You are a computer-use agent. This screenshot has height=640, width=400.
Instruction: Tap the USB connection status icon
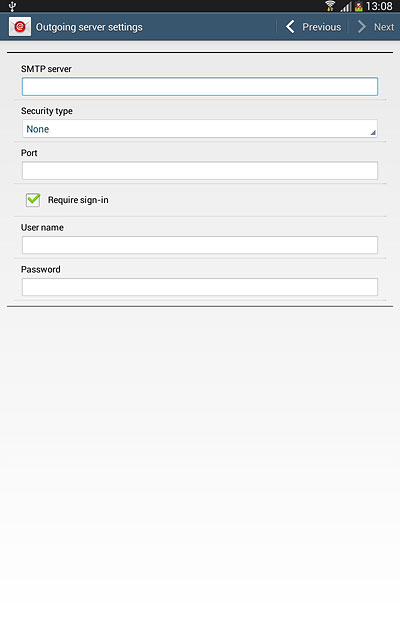point(12,6)
